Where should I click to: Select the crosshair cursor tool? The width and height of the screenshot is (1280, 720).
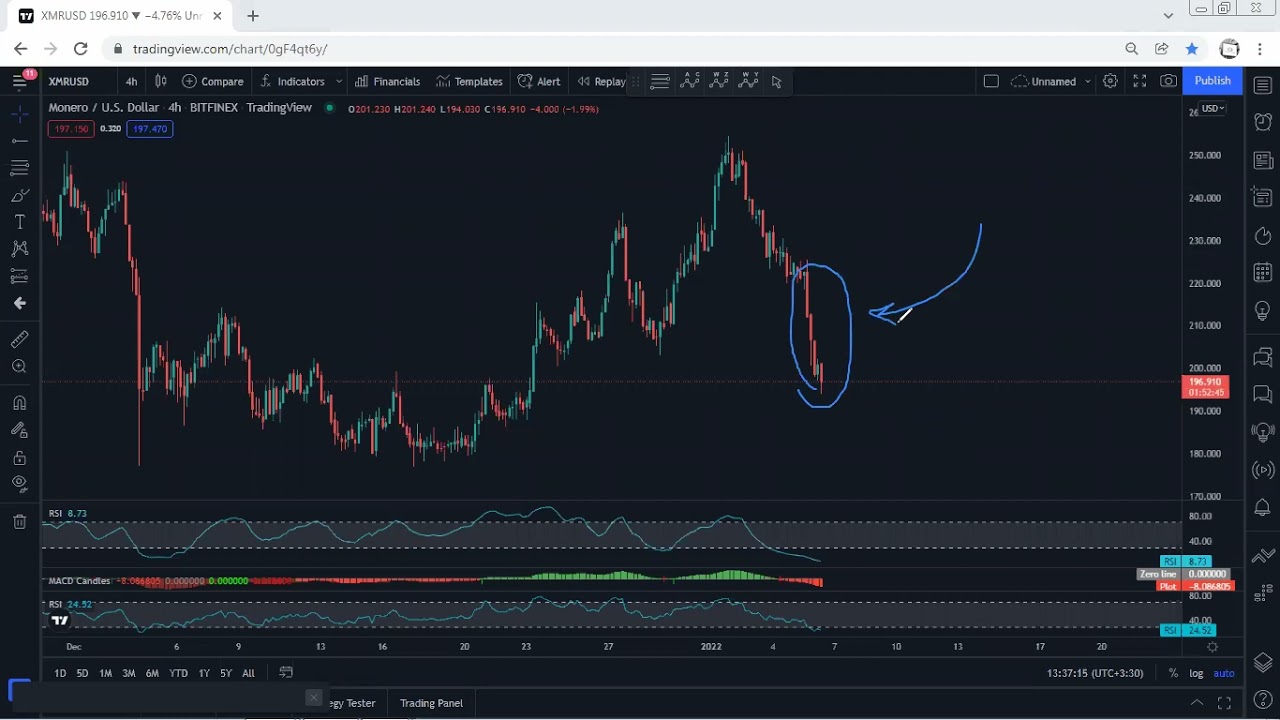tap(19, 115)
